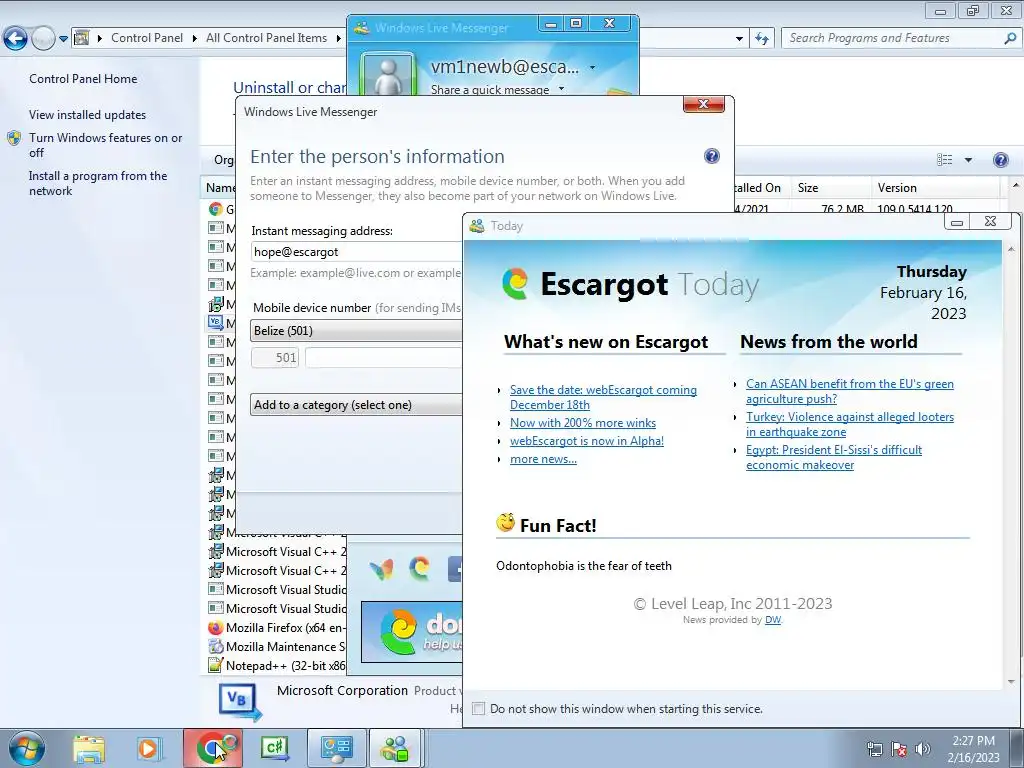
Task: Open the Action Center flag tray icon
Action: 899,749
